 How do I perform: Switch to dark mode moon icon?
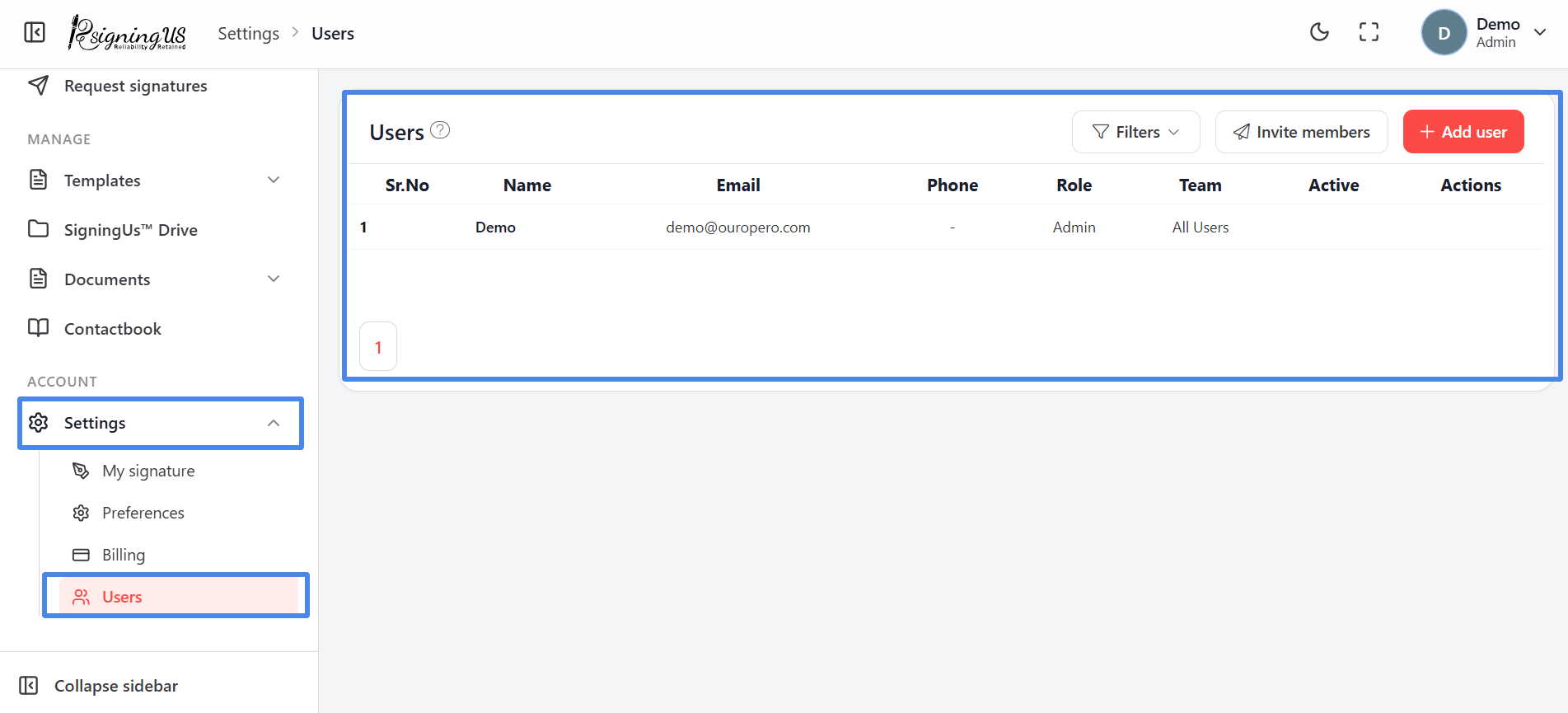pos(1319,32)
